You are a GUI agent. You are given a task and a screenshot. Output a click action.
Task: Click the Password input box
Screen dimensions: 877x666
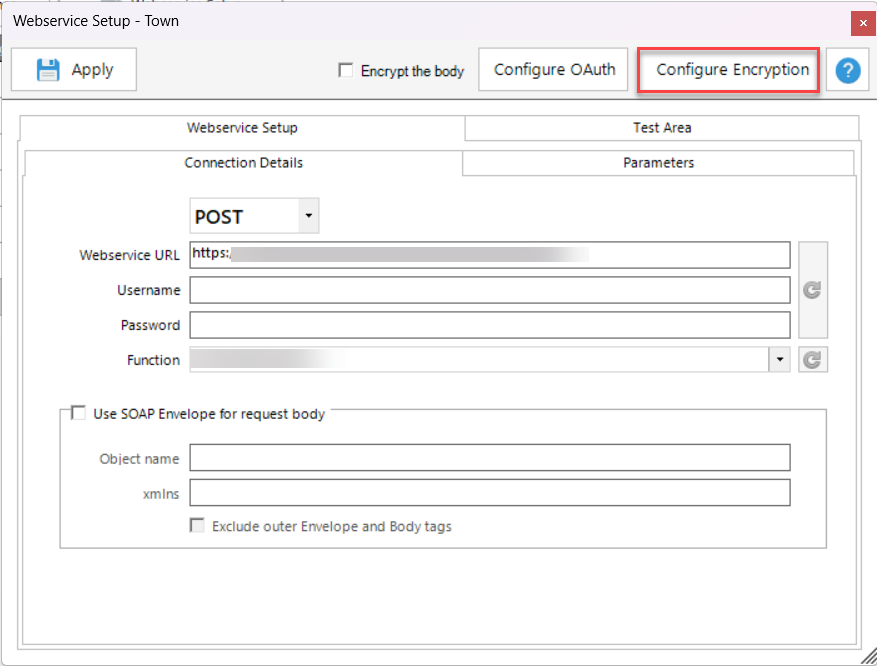[x=490, y=325]
